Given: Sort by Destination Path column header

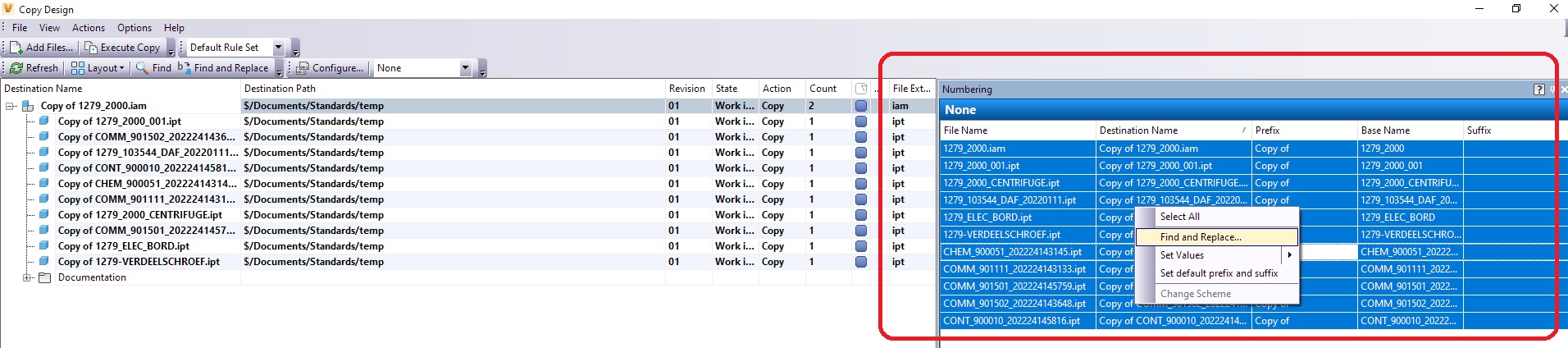Looking at the screenshot, I should pos(453,89).
